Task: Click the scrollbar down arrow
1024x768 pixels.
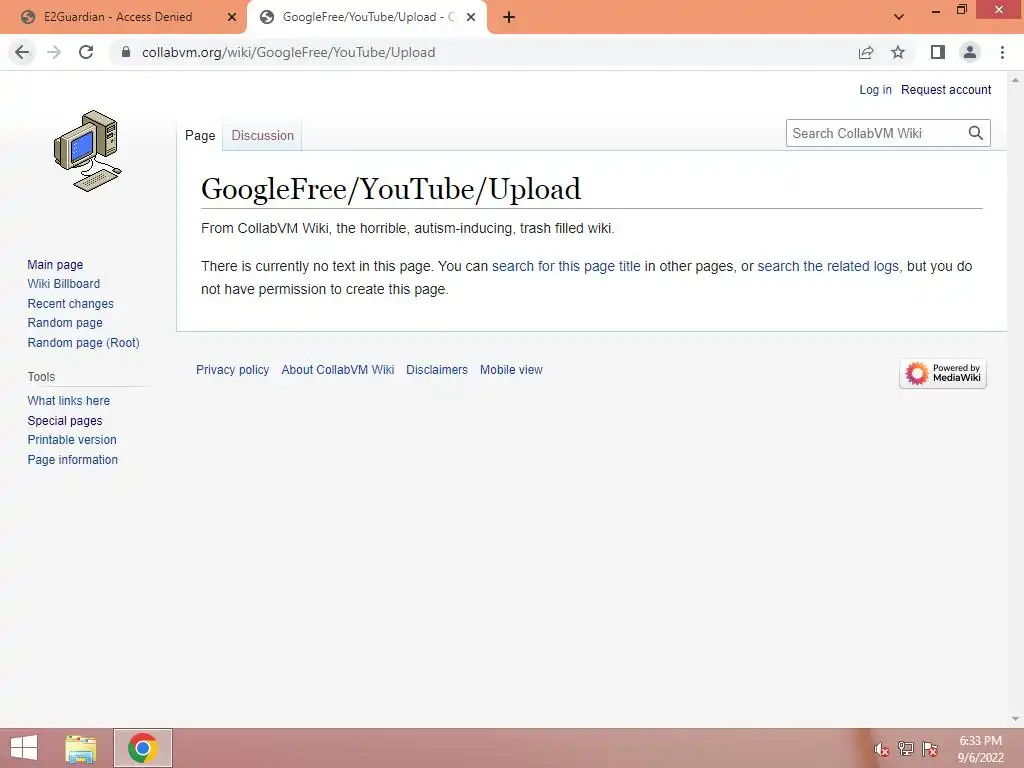Action: pyautogui.click(x=1015, y=719)
